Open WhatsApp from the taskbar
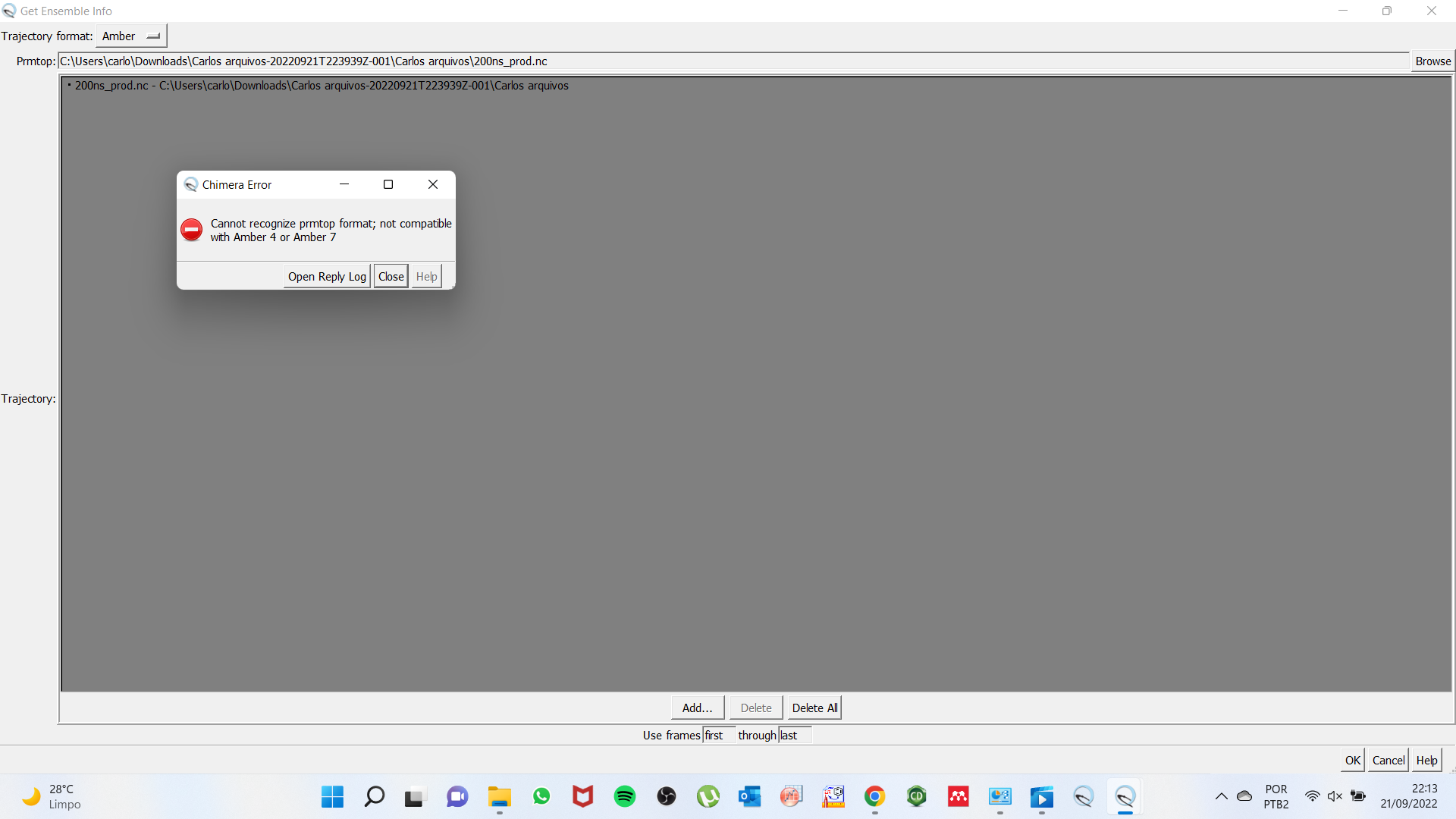The image size is (1456, 819). point(541,797)
